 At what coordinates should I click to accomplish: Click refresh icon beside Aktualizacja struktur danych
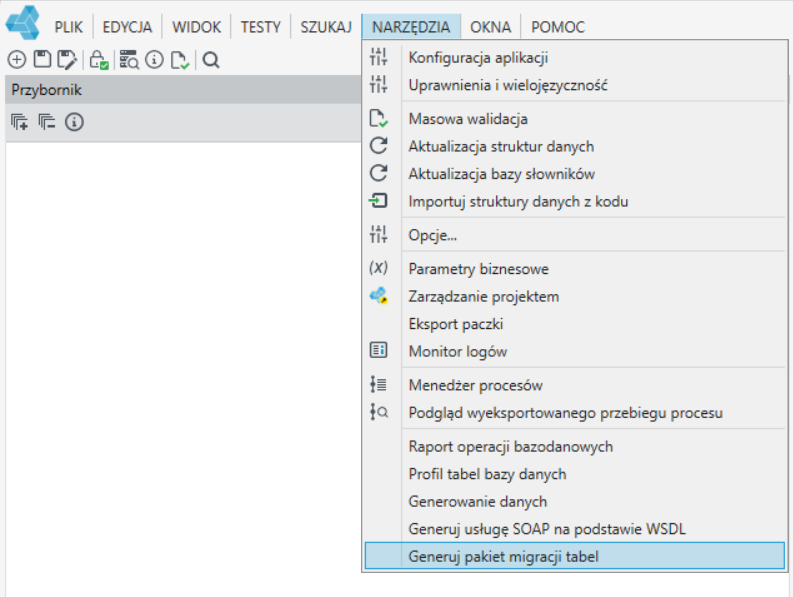point(378,146)
